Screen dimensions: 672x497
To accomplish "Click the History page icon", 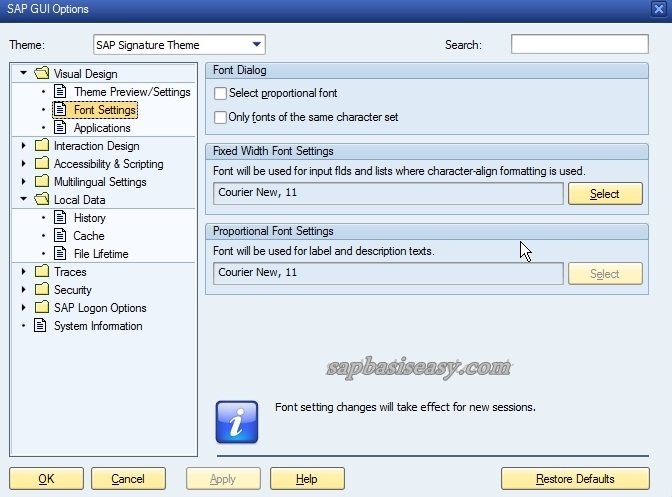I will tap(61, 218).
